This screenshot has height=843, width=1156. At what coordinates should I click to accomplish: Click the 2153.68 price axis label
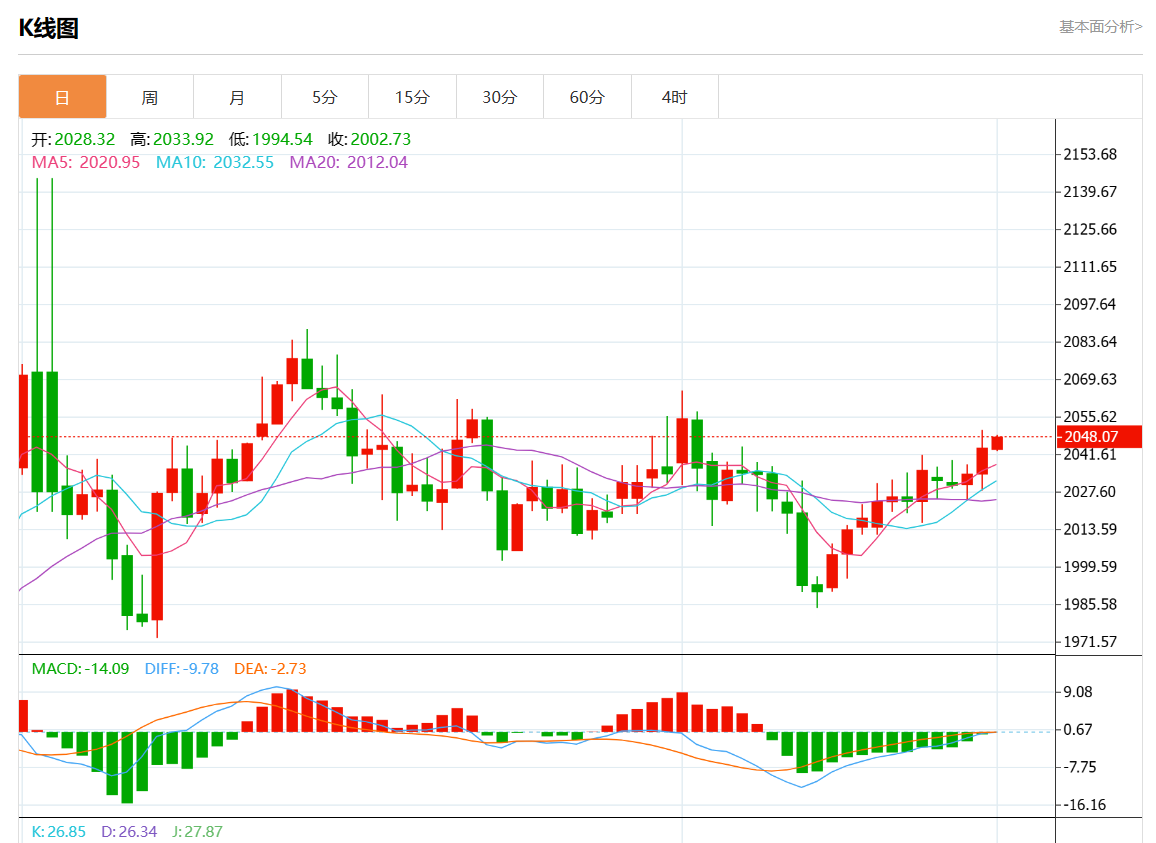[1090, 154]
